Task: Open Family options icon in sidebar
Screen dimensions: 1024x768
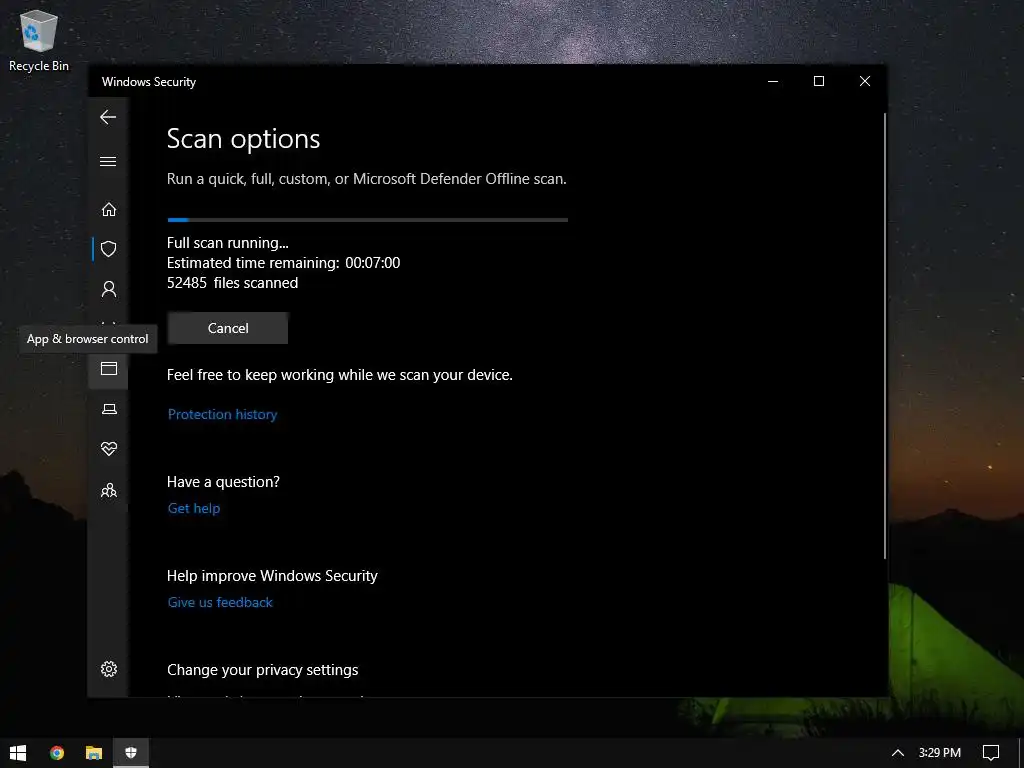Action: (x=109, y=490)
